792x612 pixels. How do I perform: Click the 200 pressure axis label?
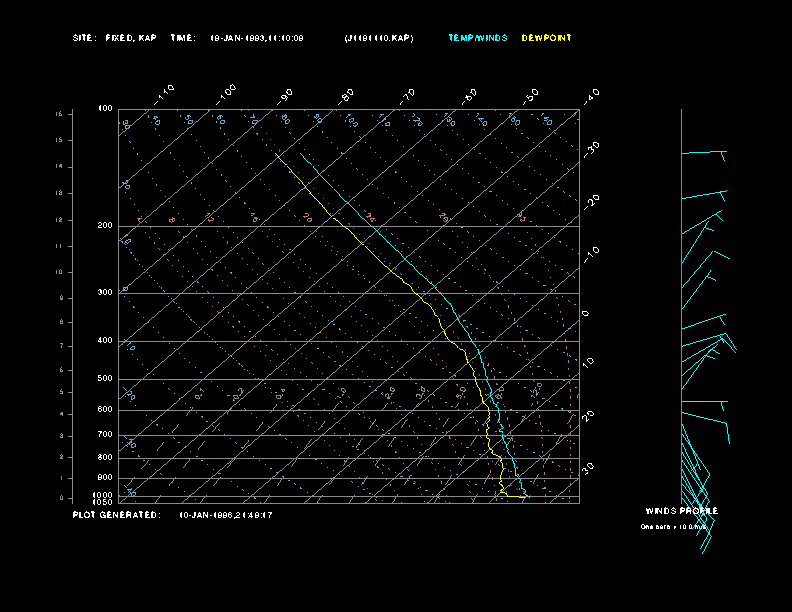pos(105,226)
